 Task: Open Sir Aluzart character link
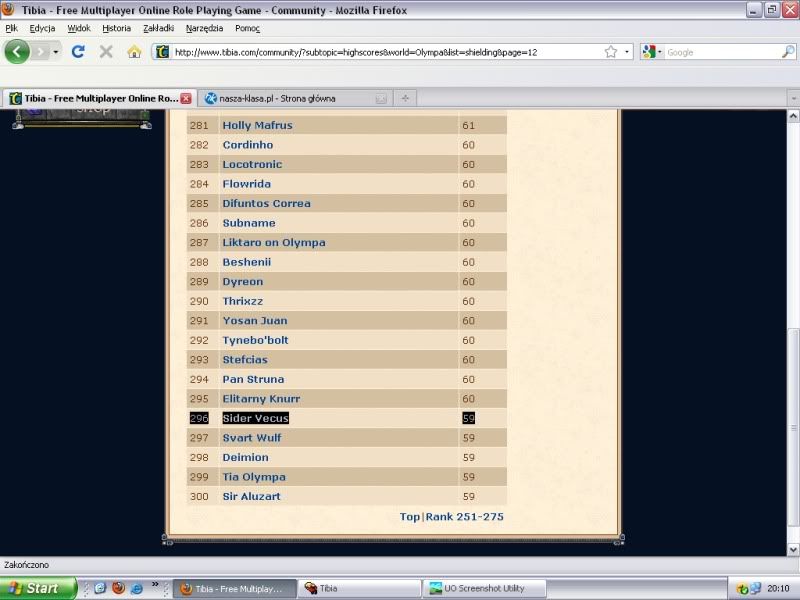252,496
